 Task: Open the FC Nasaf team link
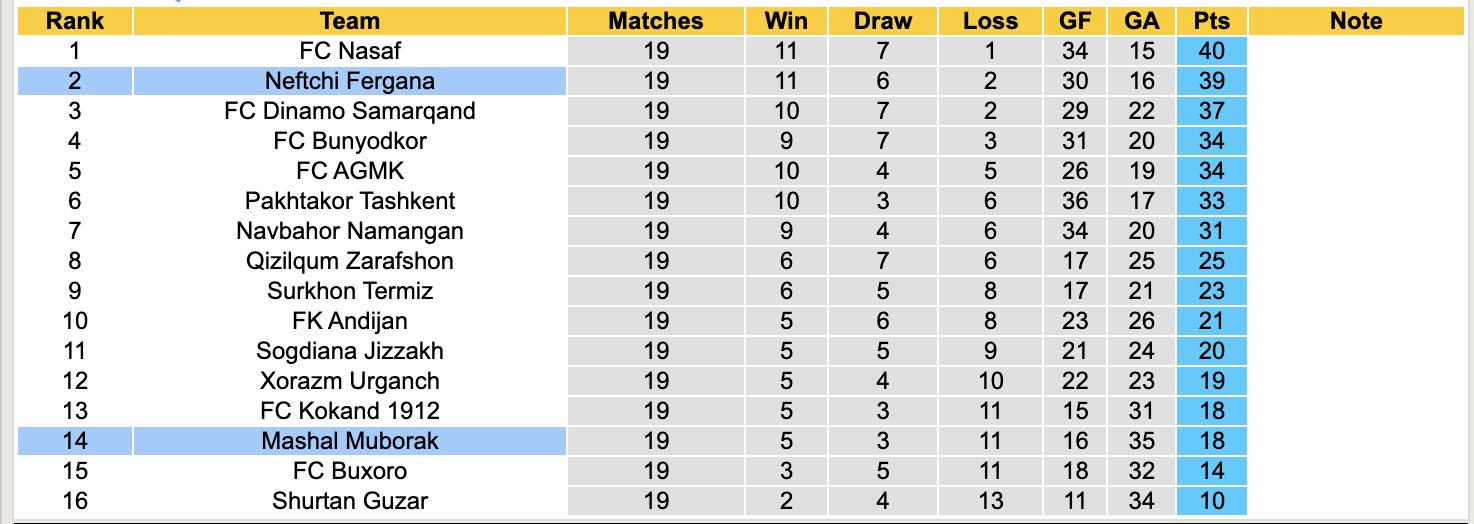[x=350, y=51]
